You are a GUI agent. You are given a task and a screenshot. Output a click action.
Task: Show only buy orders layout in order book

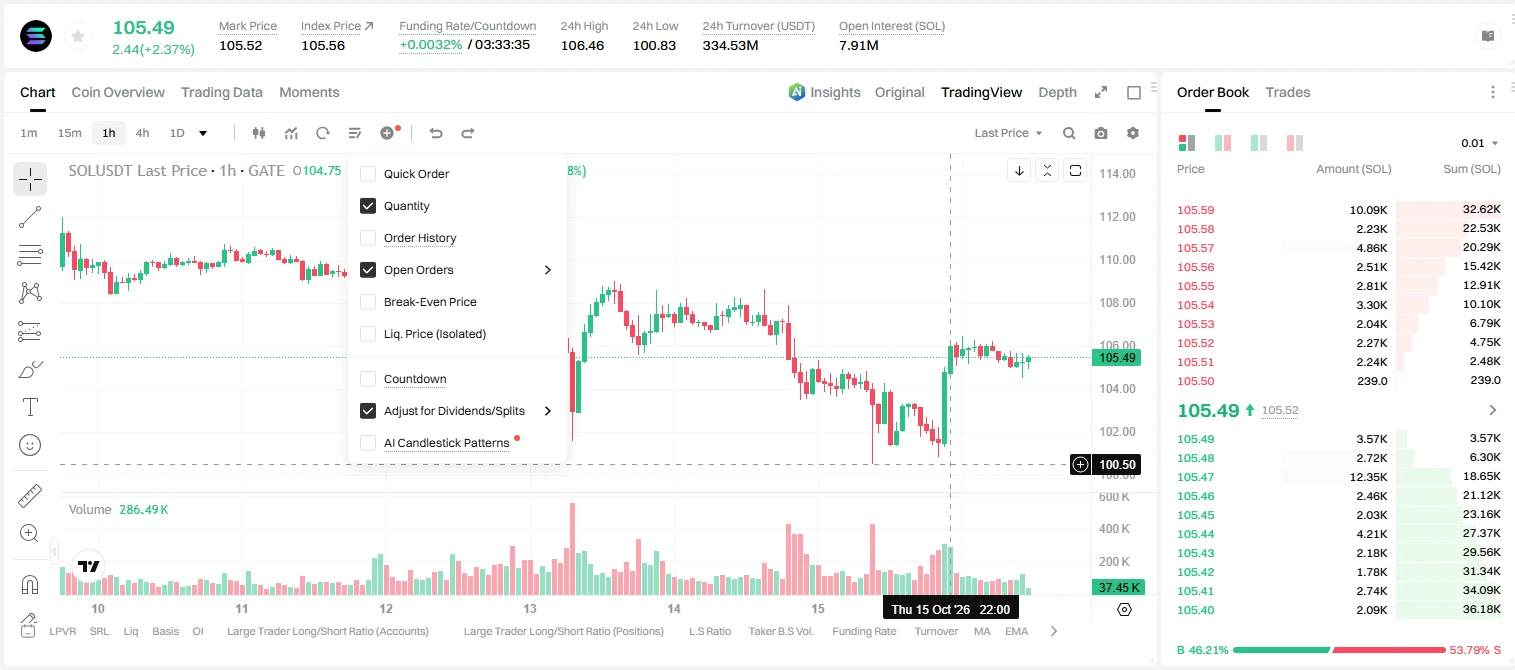1259,143
